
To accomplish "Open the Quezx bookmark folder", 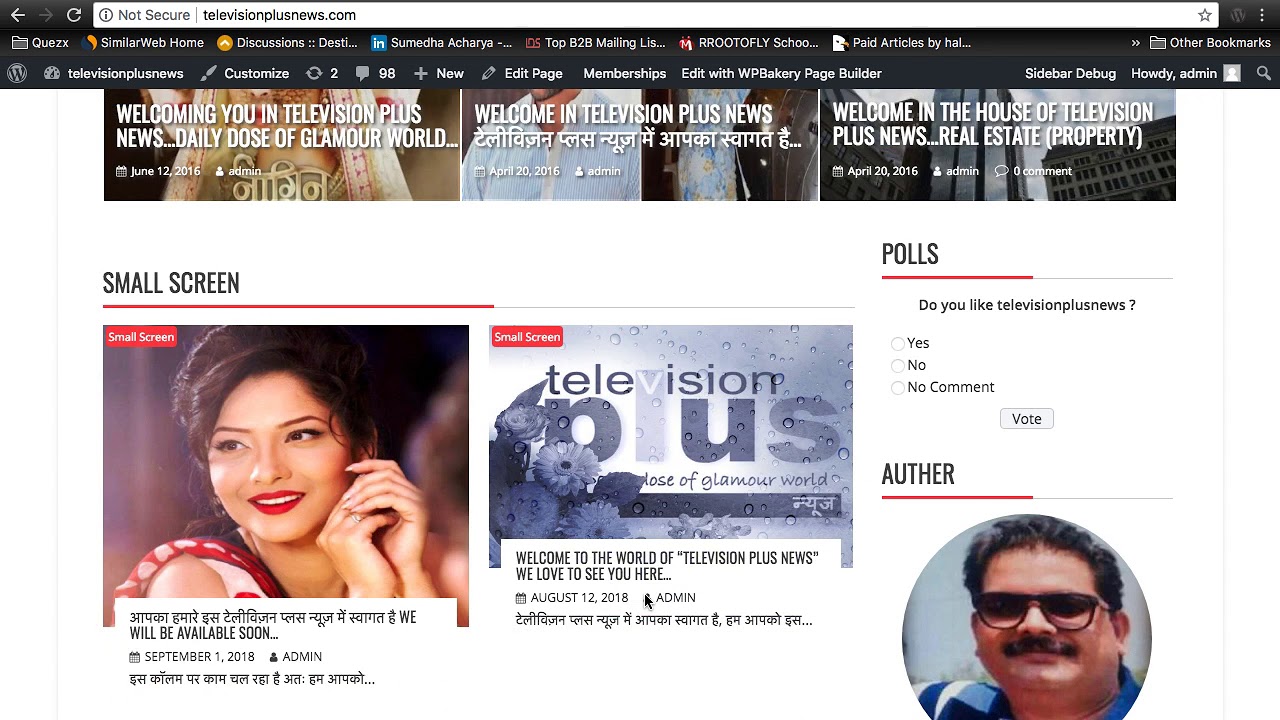I will coord(40,43).
